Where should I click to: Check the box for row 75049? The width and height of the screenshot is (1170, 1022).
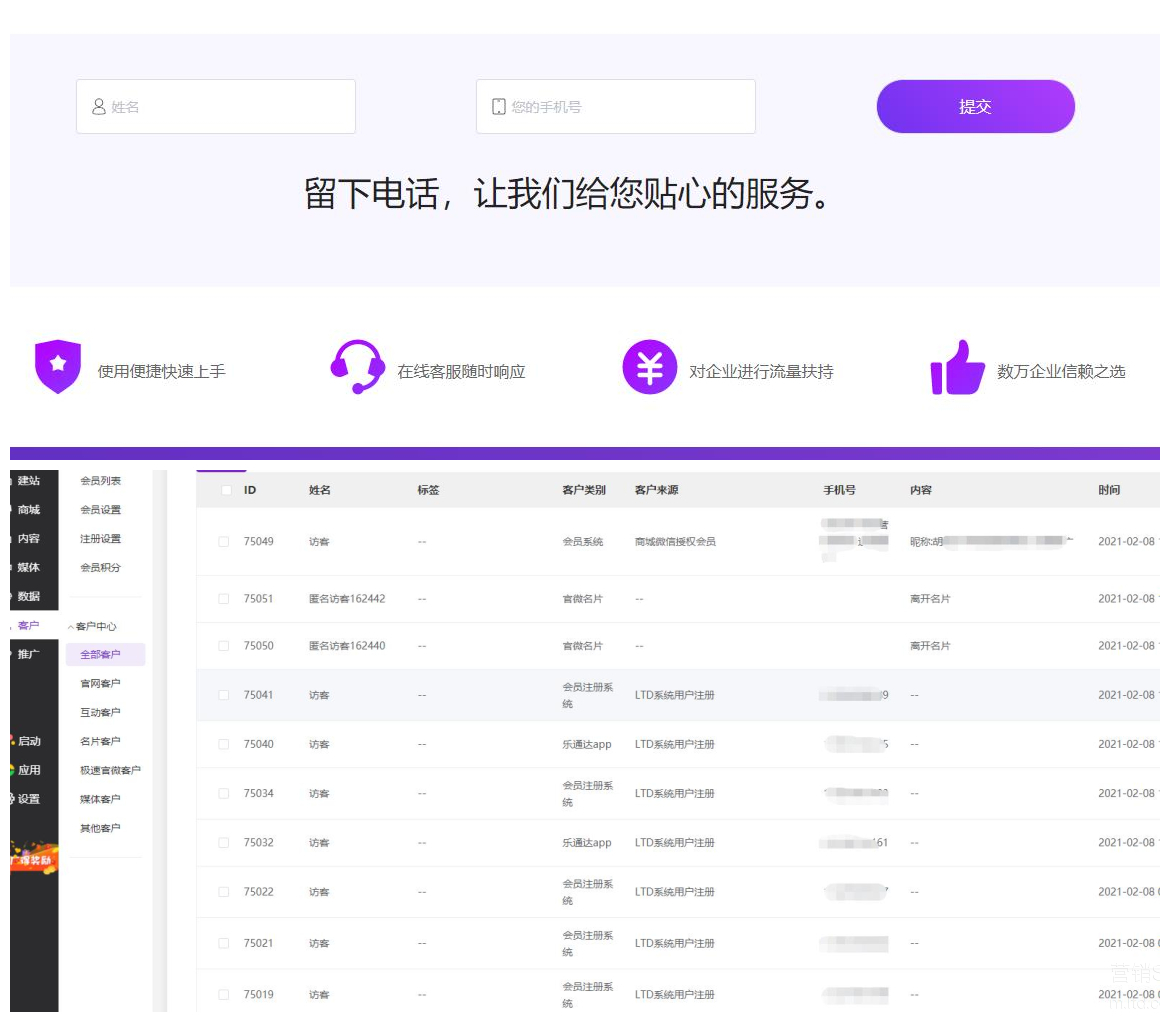tap(224, 542)
